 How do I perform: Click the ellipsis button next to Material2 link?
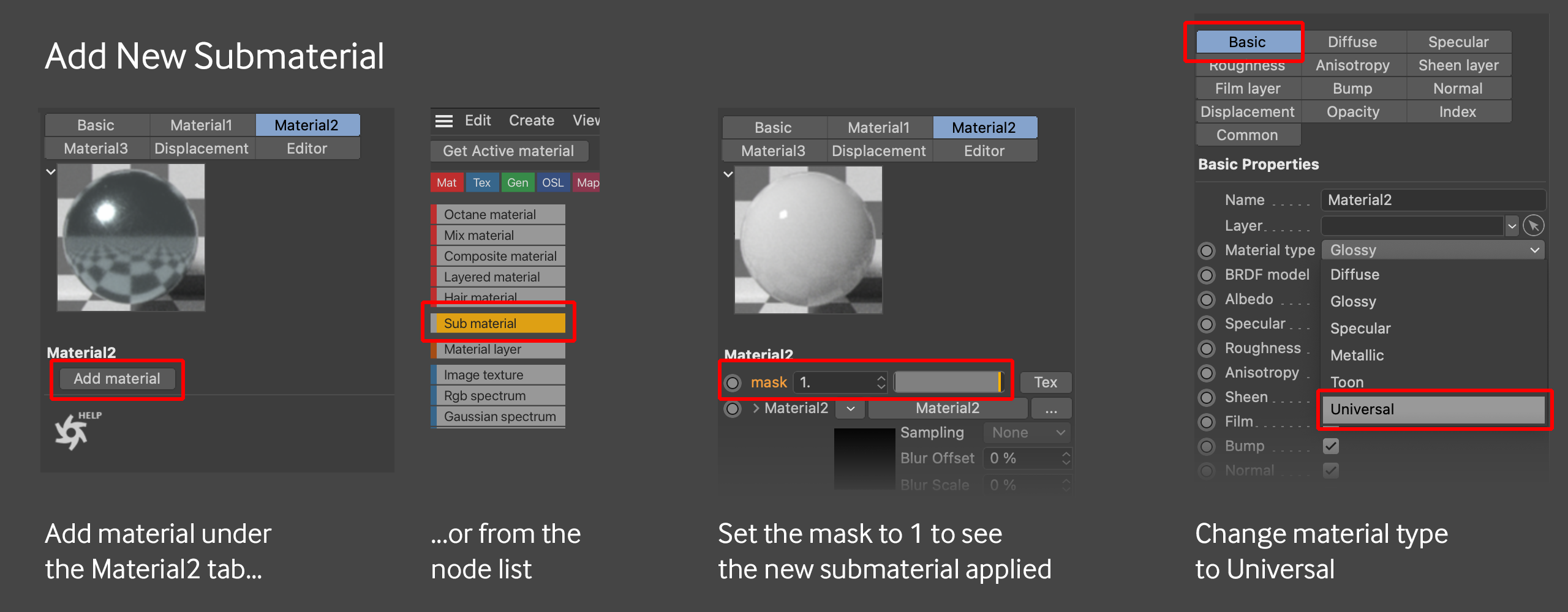click(x=1051, y=408)
